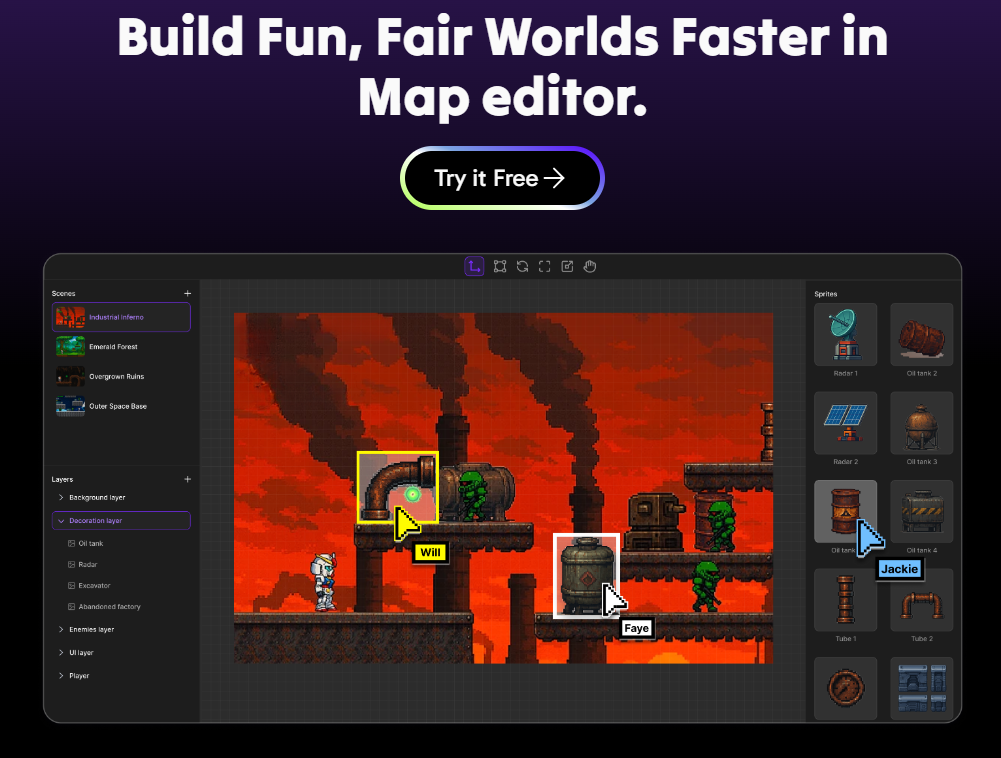Pick the Radar 1 sprite
Screen dimensions: 1001x758
click(x=845, y=335)
